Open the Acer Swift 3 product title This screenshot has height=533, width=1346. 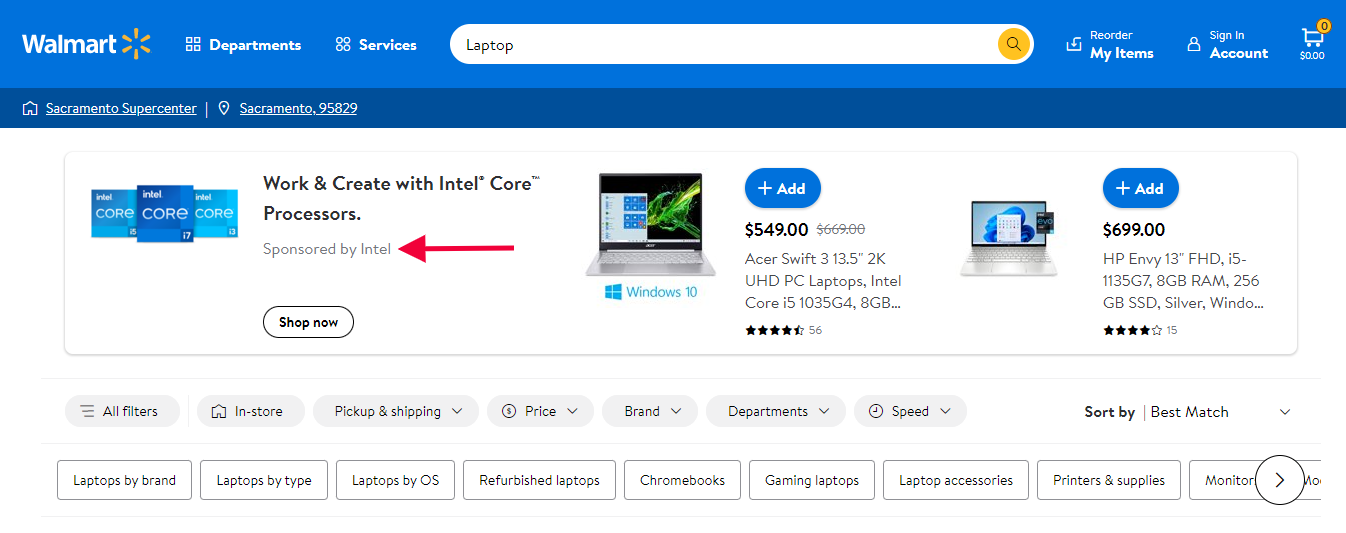[823, 279]
